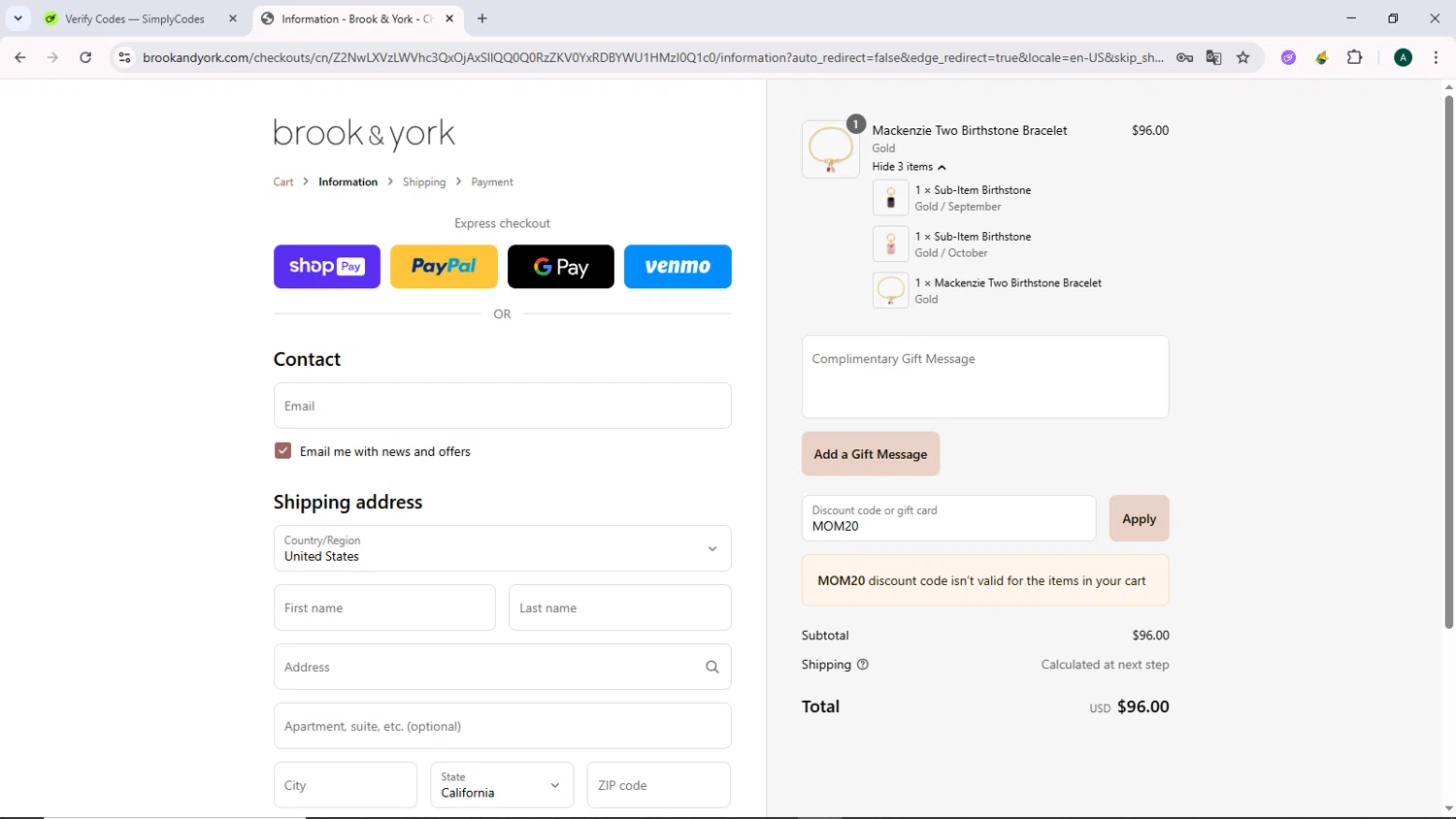Viewport: 1456px width, 819px height.
Task: Click the Mackenzie bracelet cart thumbnail
Action: coord(830,149)
